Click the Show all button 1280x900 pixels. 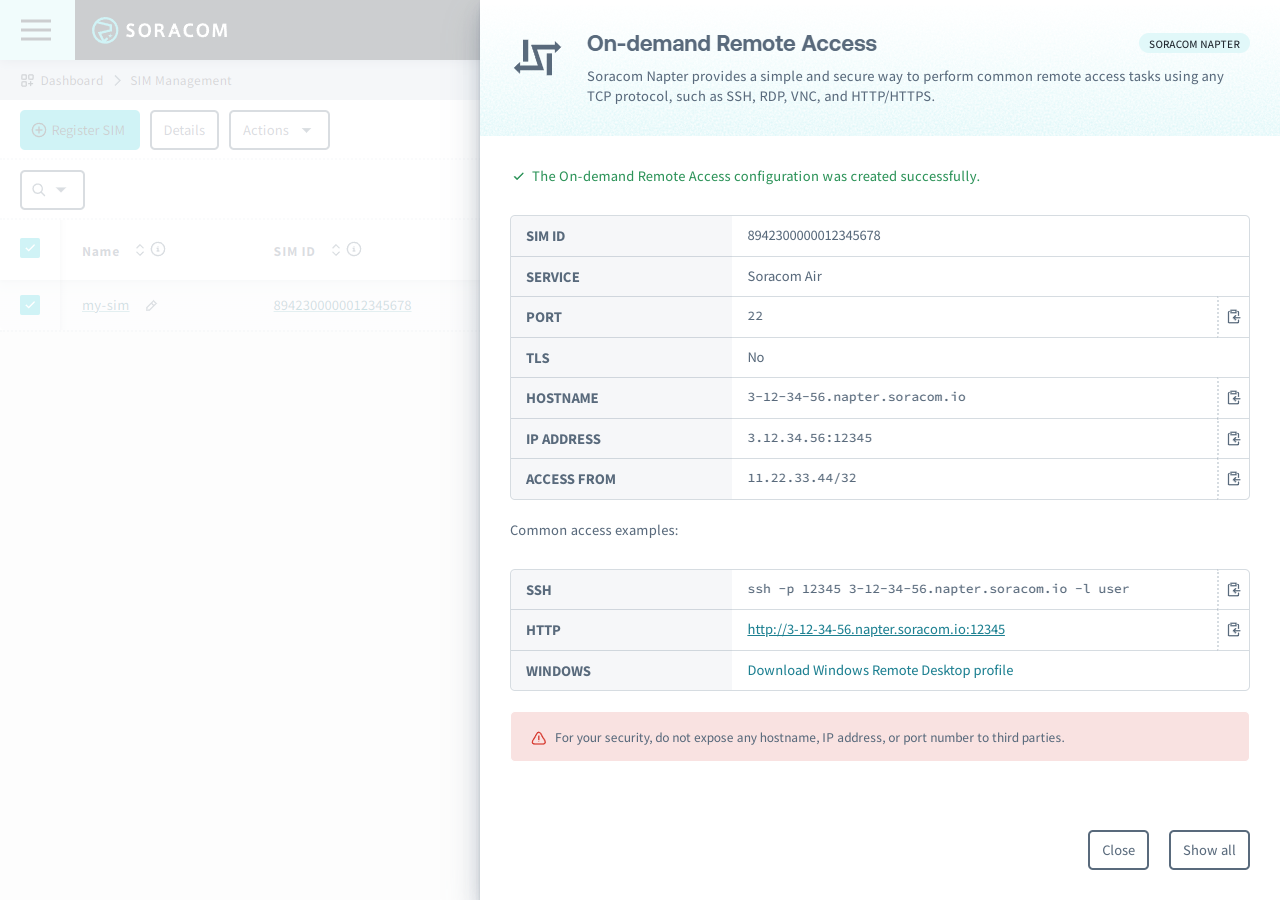pyautogui.click(x=1209, y=850)
